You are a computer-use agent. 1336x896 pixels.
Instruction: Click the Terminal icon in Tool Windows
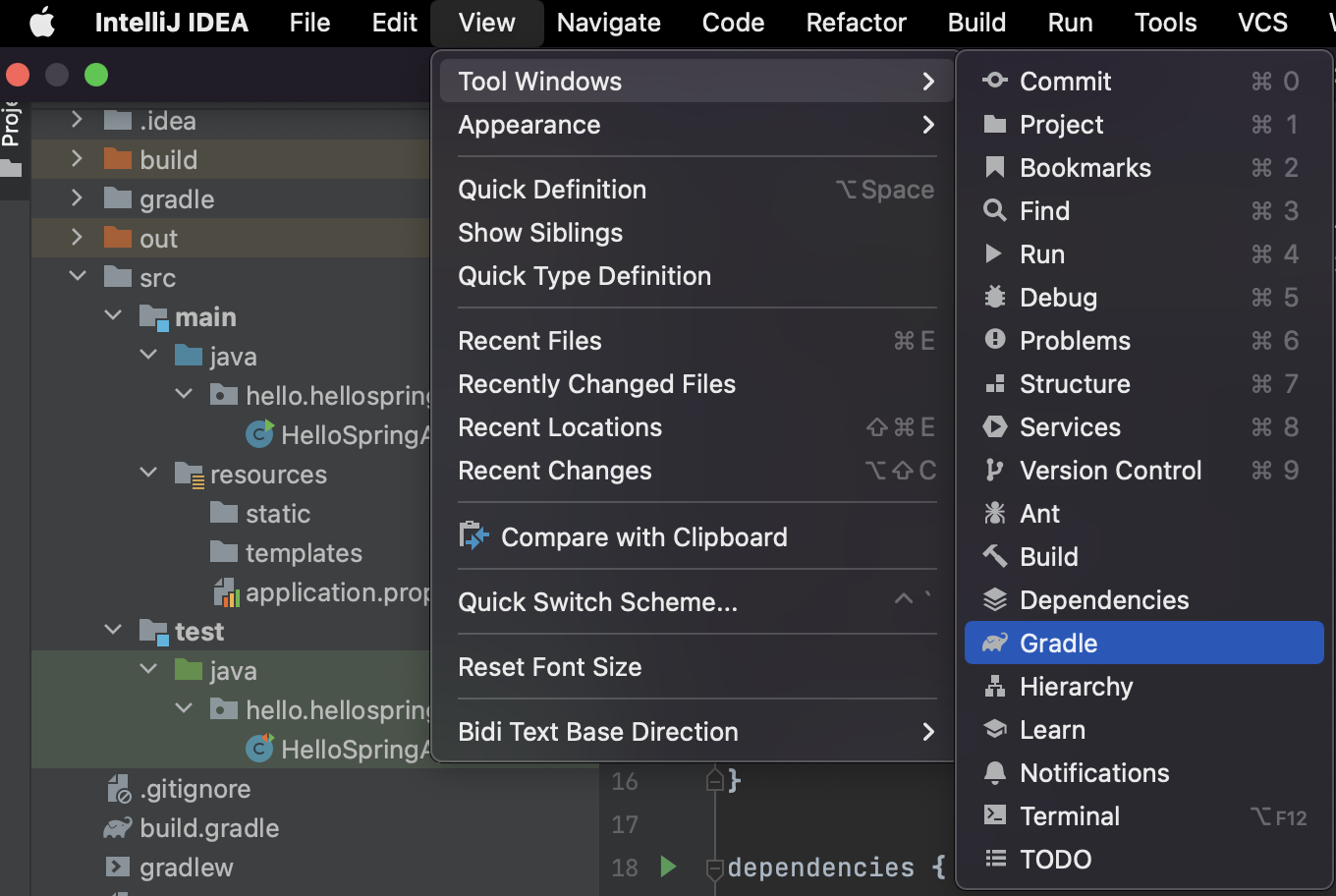coord(995,816)
